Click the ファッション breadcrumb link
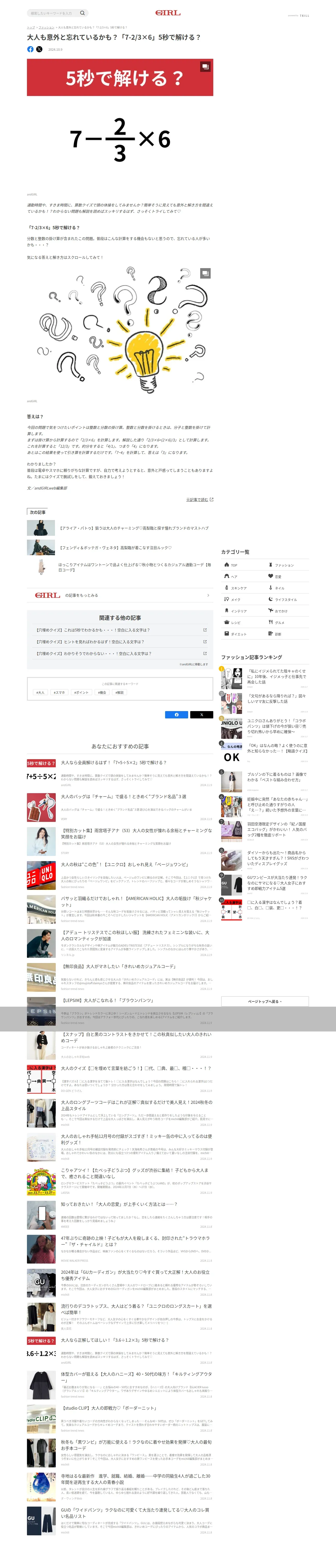 (x=46, y=27)
